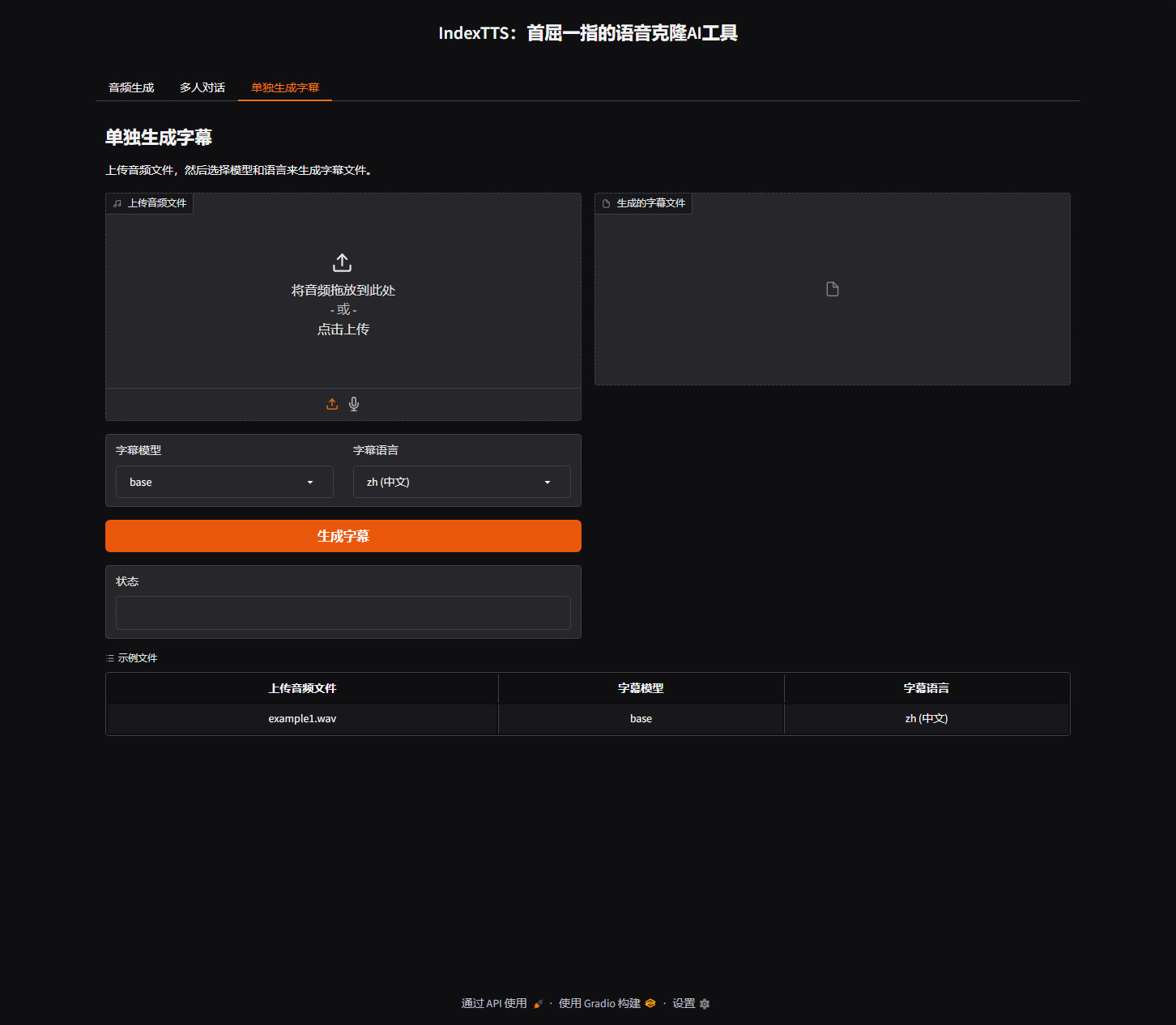1176x1025 pixels.
Task: Click the 状态 text field
Action: pos(343,613)
